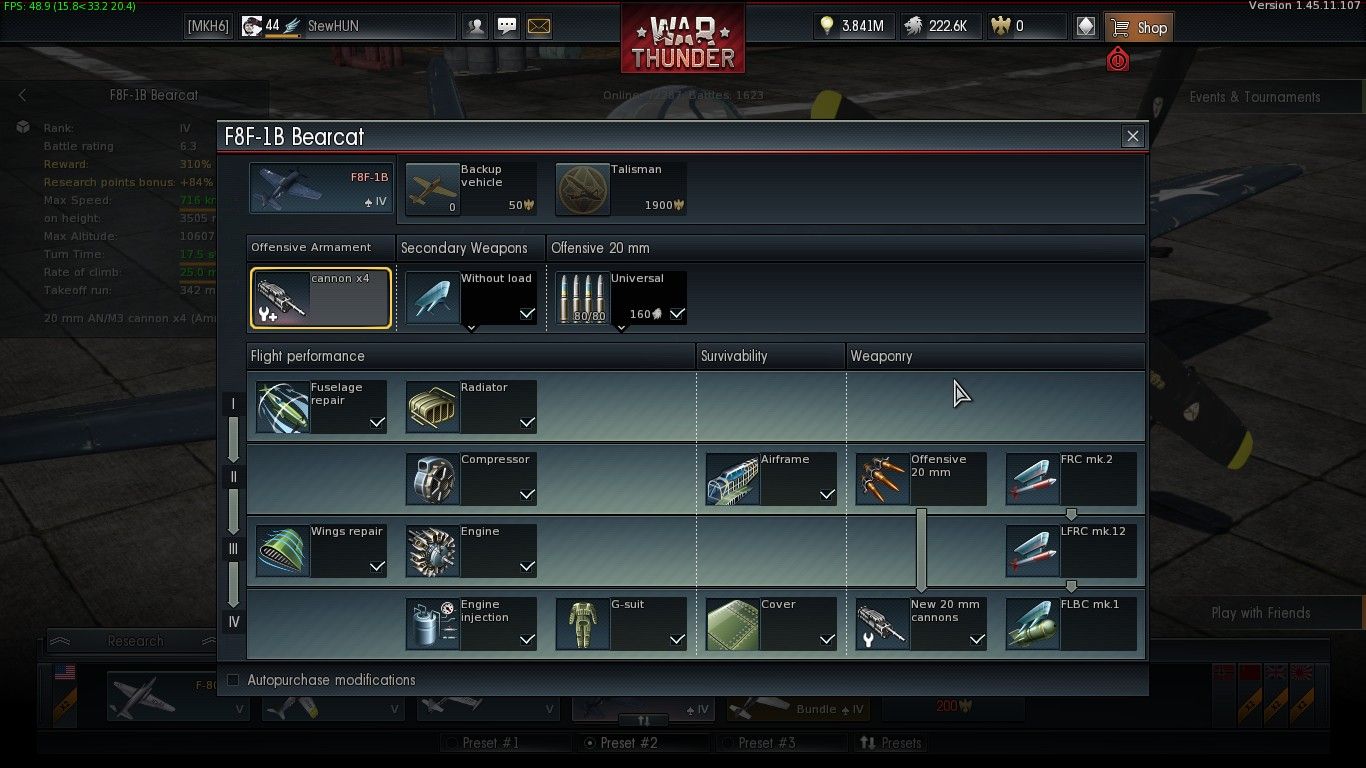Select the Compressor modification icon

(432, 479)
